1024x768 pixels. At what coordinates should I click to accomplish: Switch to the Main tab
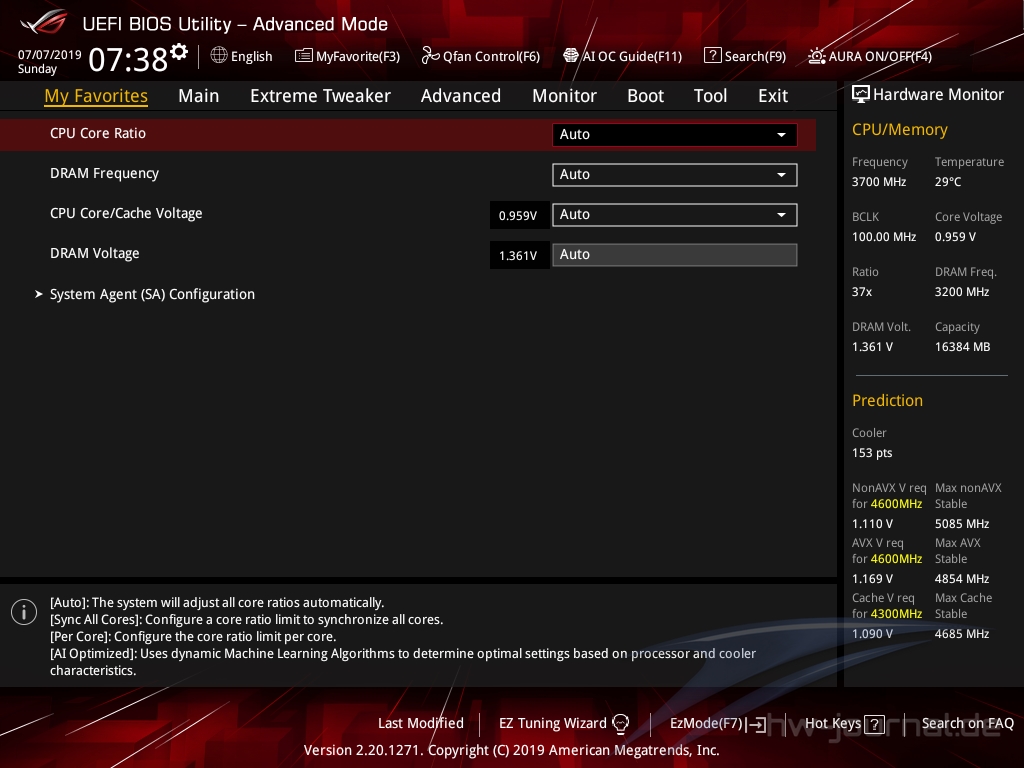(x=199, y=96)
